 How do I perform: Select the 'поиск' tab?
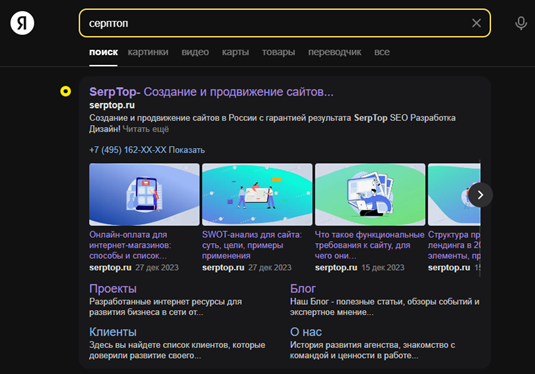tap(103, 52)
